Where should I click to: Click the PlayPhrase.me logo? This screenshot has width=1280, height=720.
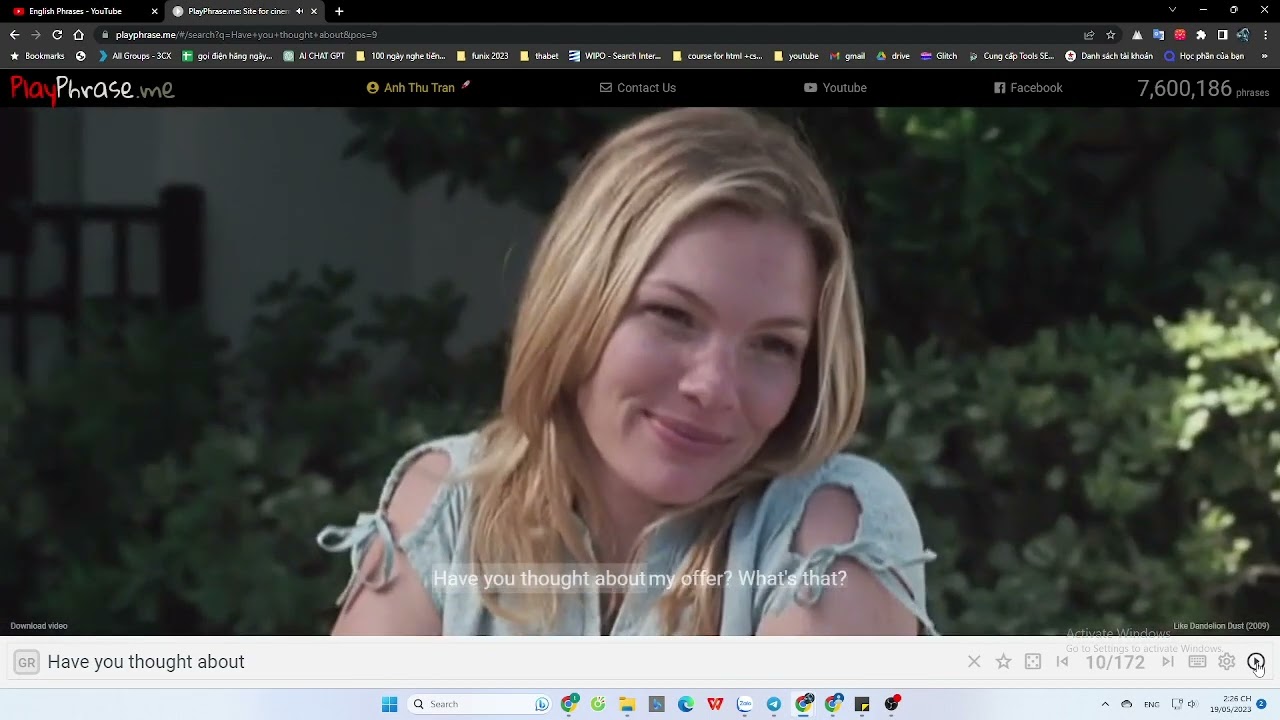(x=92, y=89)
